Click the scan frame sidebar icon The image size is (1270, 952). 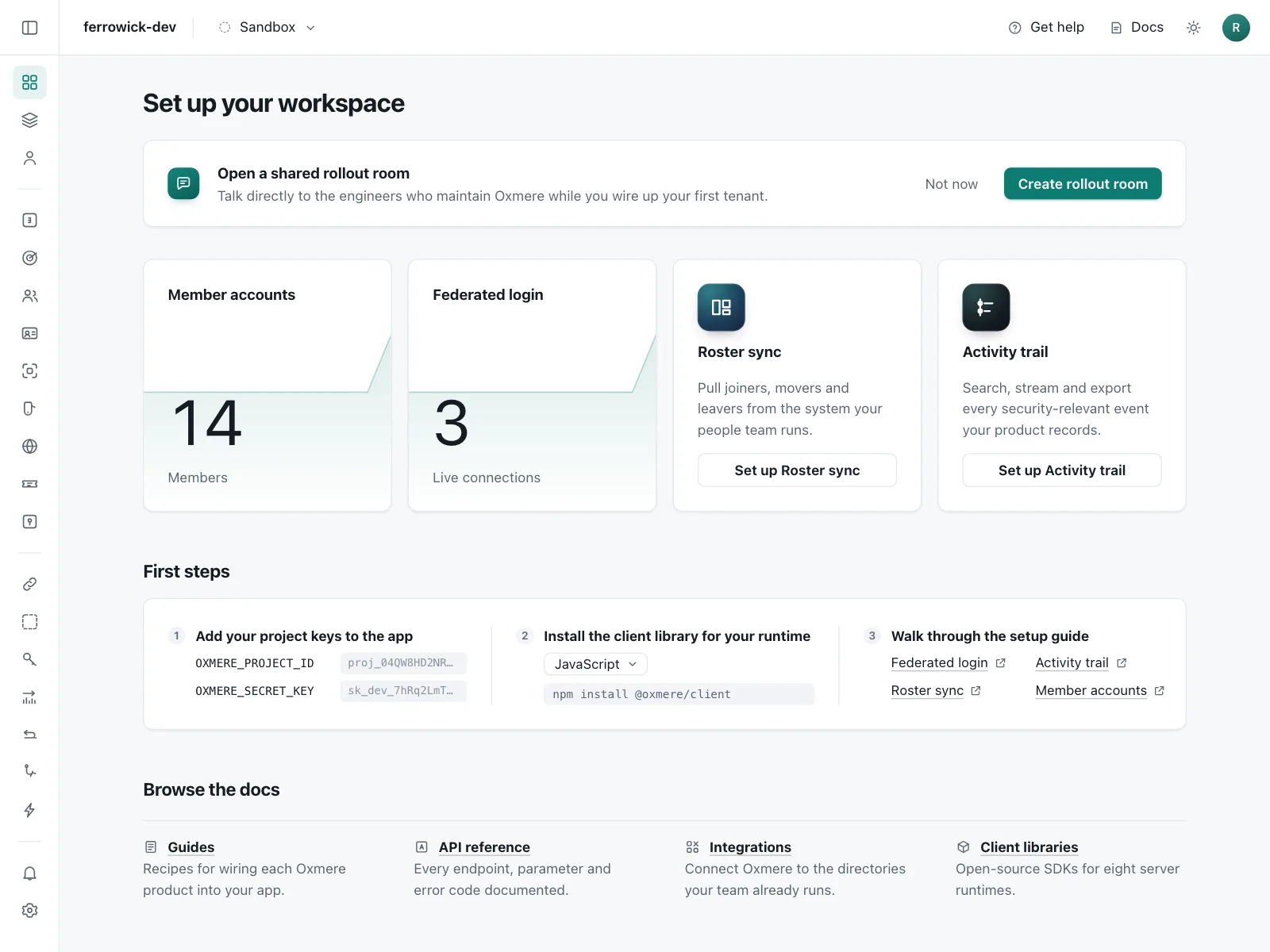(x=29, y=370)
